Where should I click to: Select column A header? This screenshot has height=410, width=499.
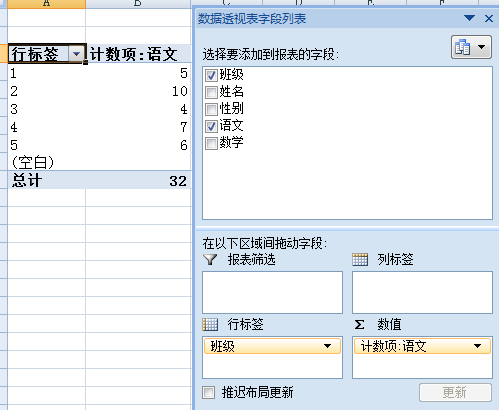46,3
